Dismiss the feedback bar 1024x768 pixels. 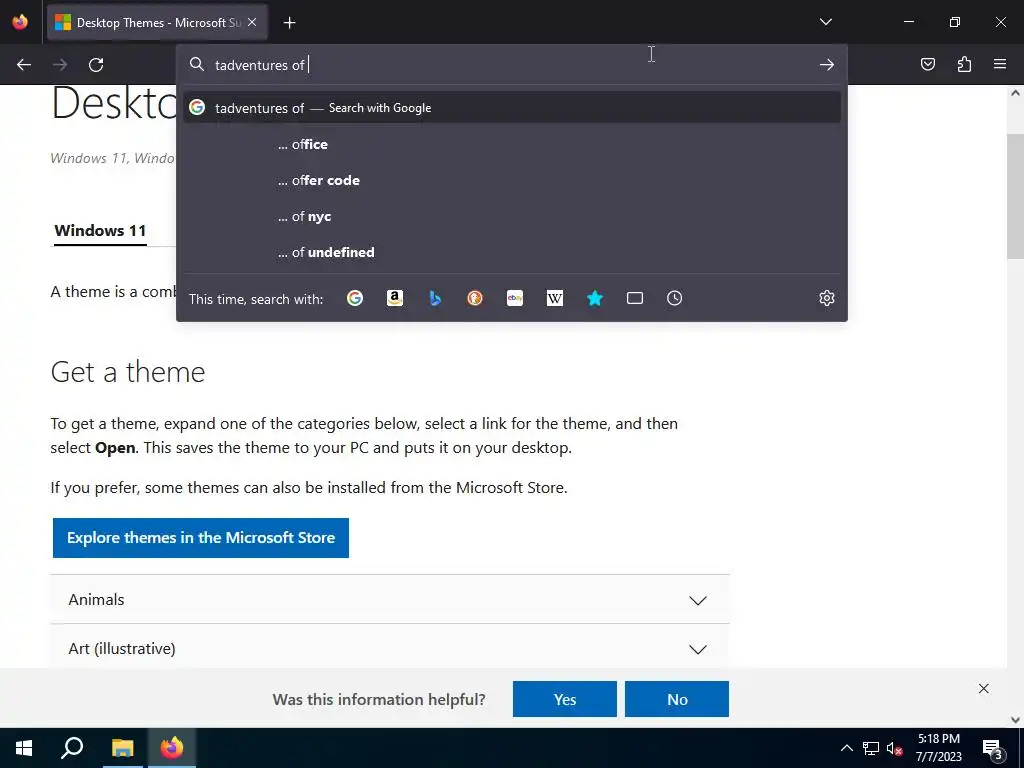coord(984,688)
